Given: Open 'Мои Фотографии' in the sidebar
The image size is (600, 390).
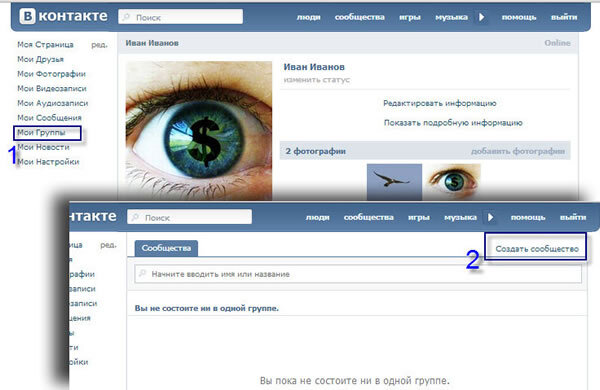Looking at the screenshot, I should [x=51, y=74].
